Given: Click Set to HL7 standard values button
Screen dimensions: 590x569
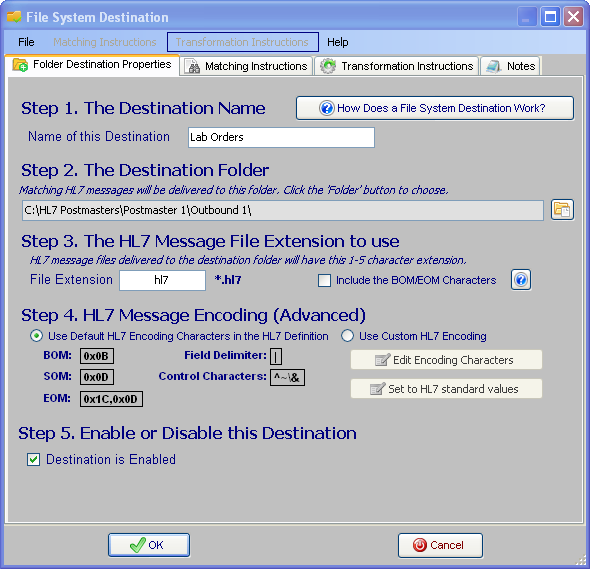Looking at the screenshot, I should [446, 389].
